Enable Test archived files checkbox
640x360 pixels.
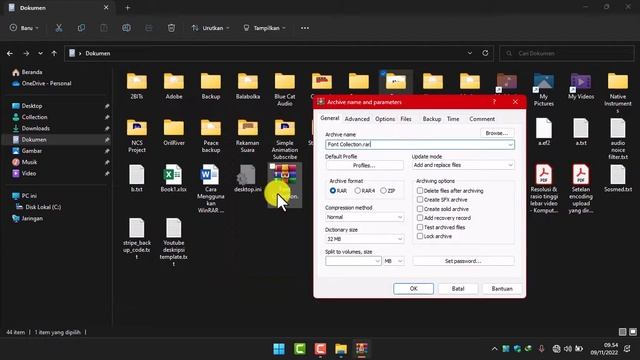[x=420, y=227]
